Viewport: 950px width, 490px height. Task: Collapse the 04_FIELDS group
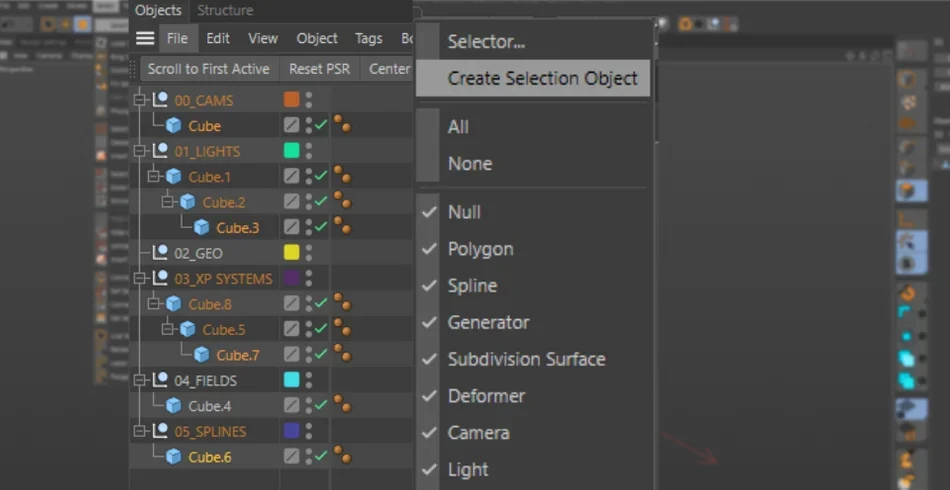(141, 380)
